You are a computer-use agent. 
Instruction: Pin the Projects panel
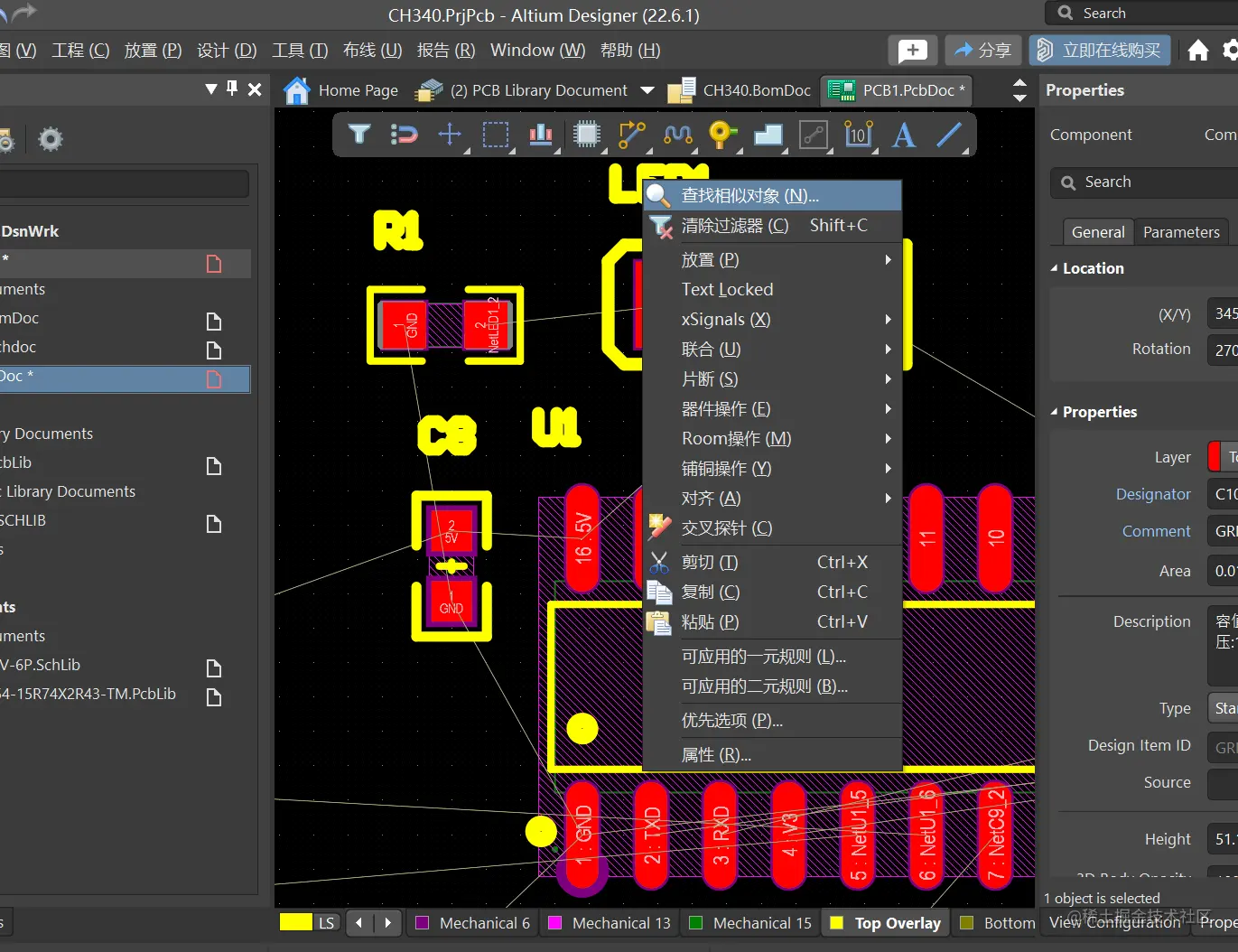(x=232, y=89)
